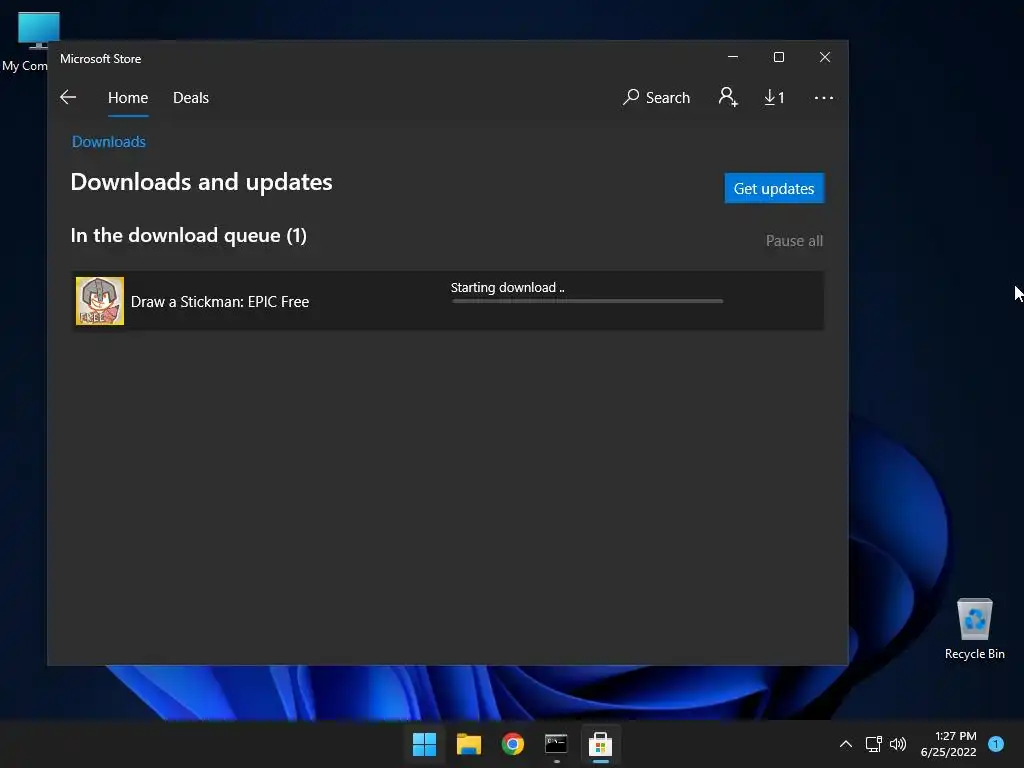This screenshot has height=768, width=1024.
Task: Click the network tray icon
Action: point(873,744)
